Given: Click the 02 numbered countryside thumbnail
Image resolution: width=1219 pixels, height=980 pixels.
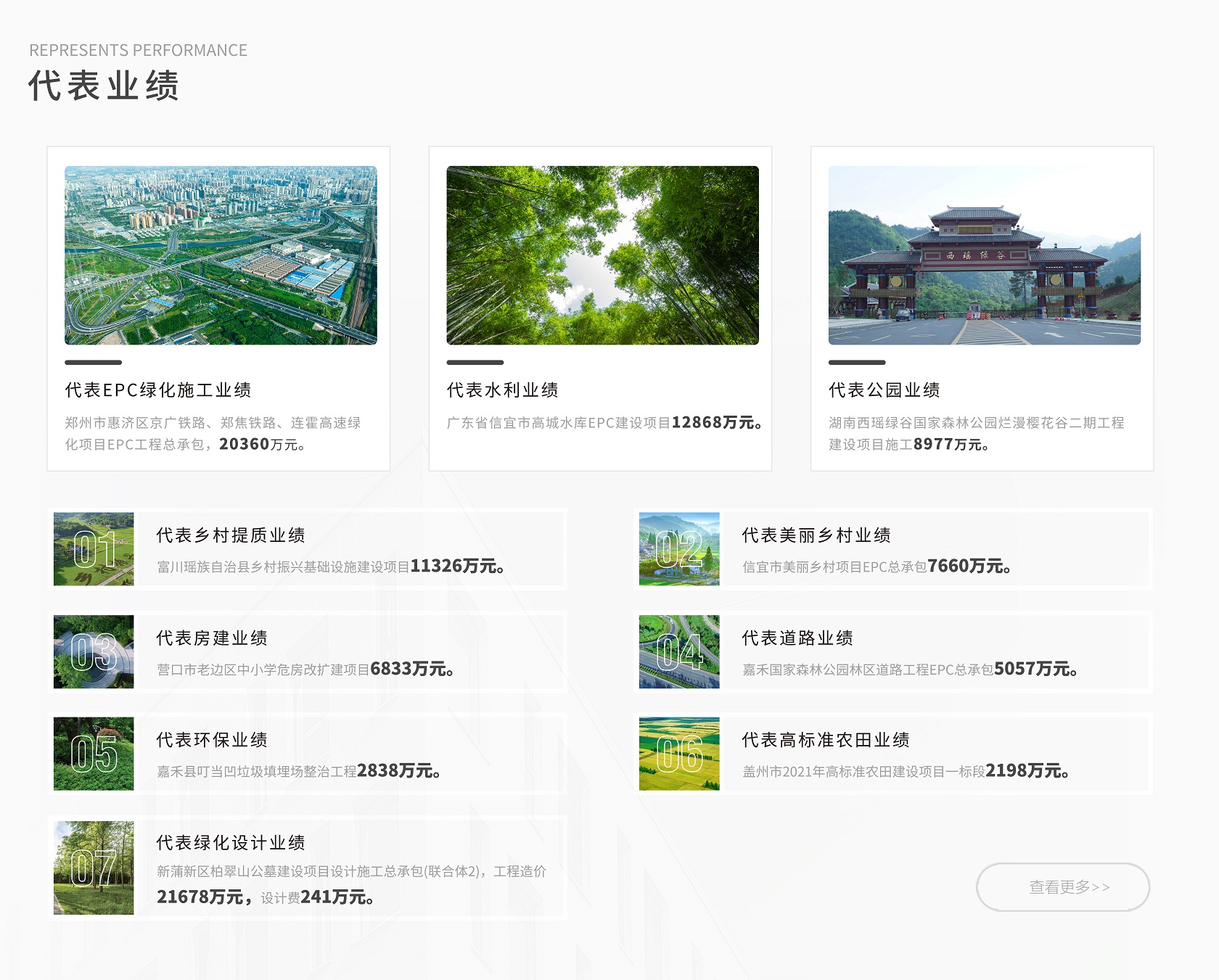Looking at the screenshot, I should click(x=679, y=549).
